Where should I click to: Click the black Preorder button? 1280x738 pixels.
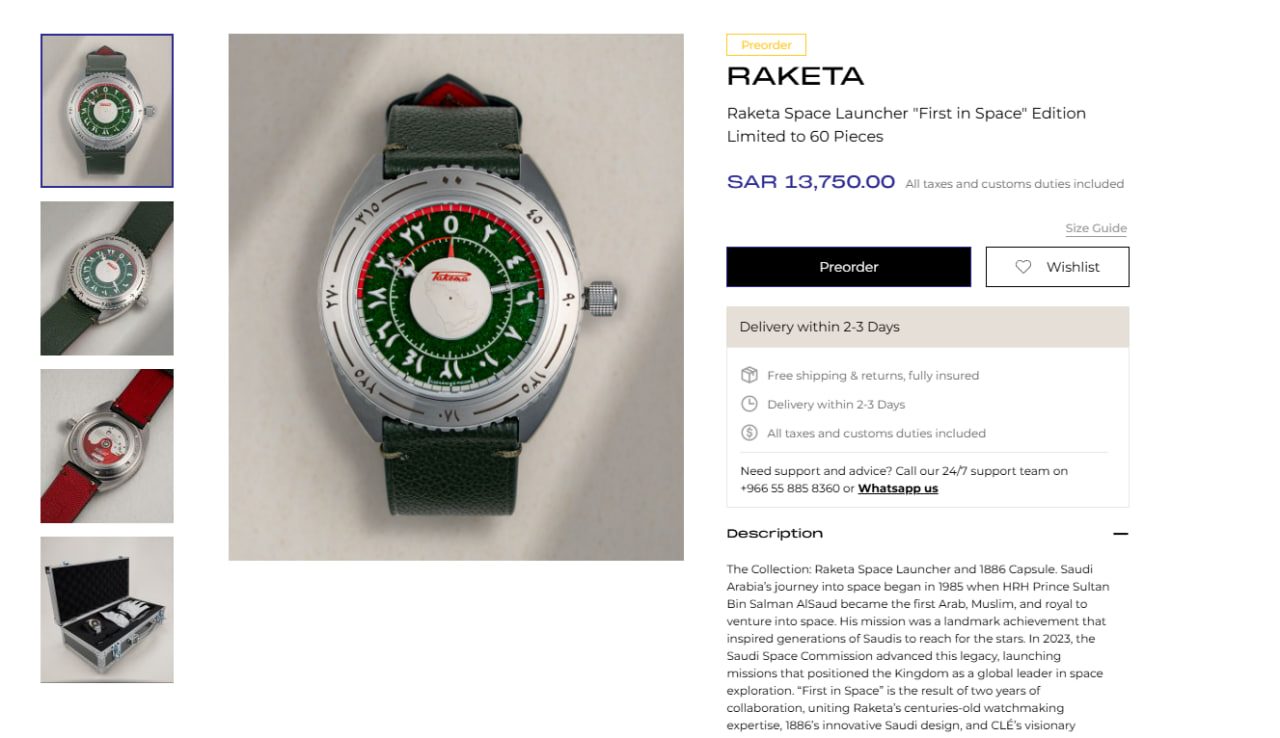tap(848, 267)
